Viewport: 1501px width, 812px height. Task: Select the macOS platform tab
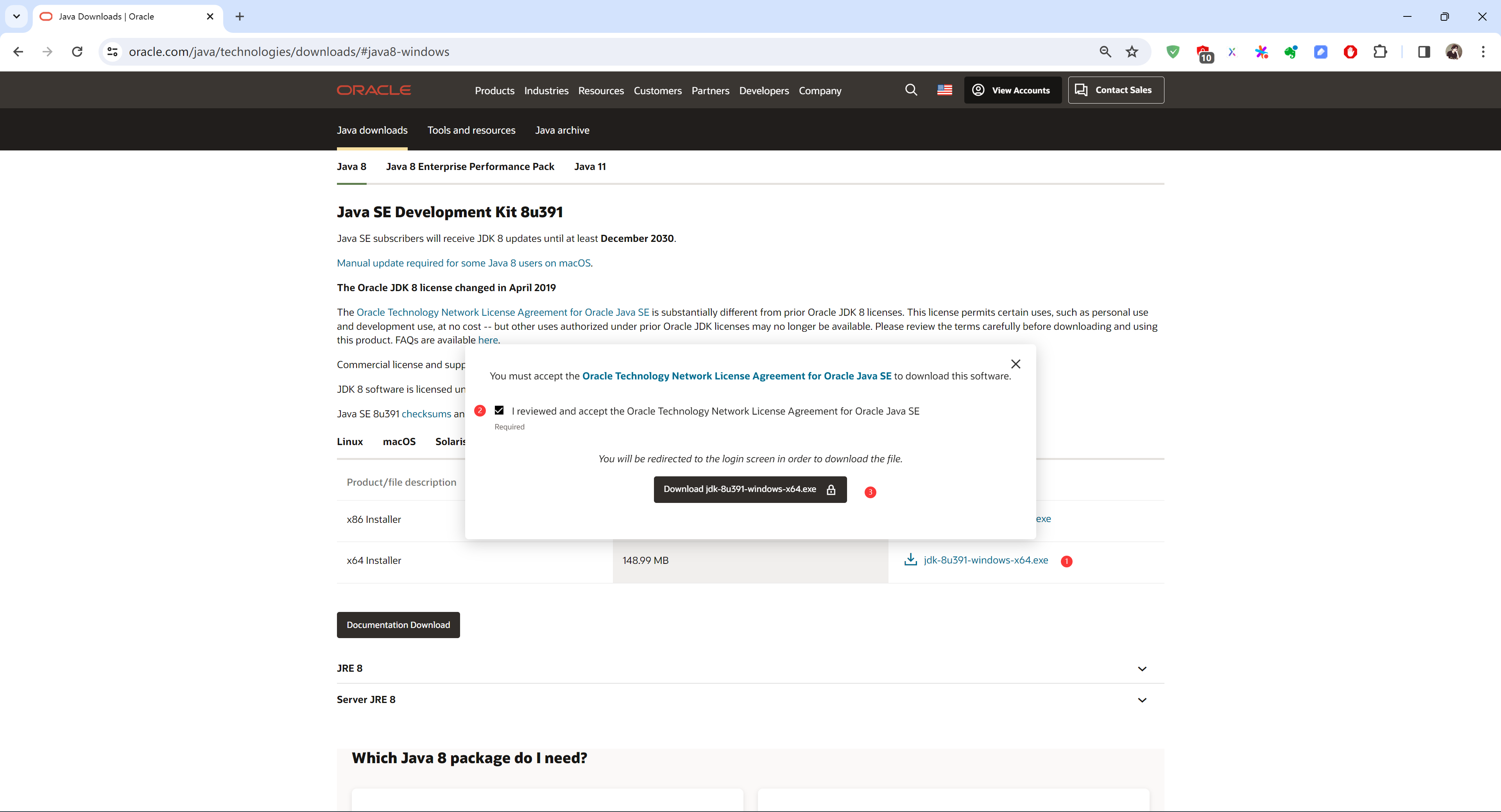399,442
